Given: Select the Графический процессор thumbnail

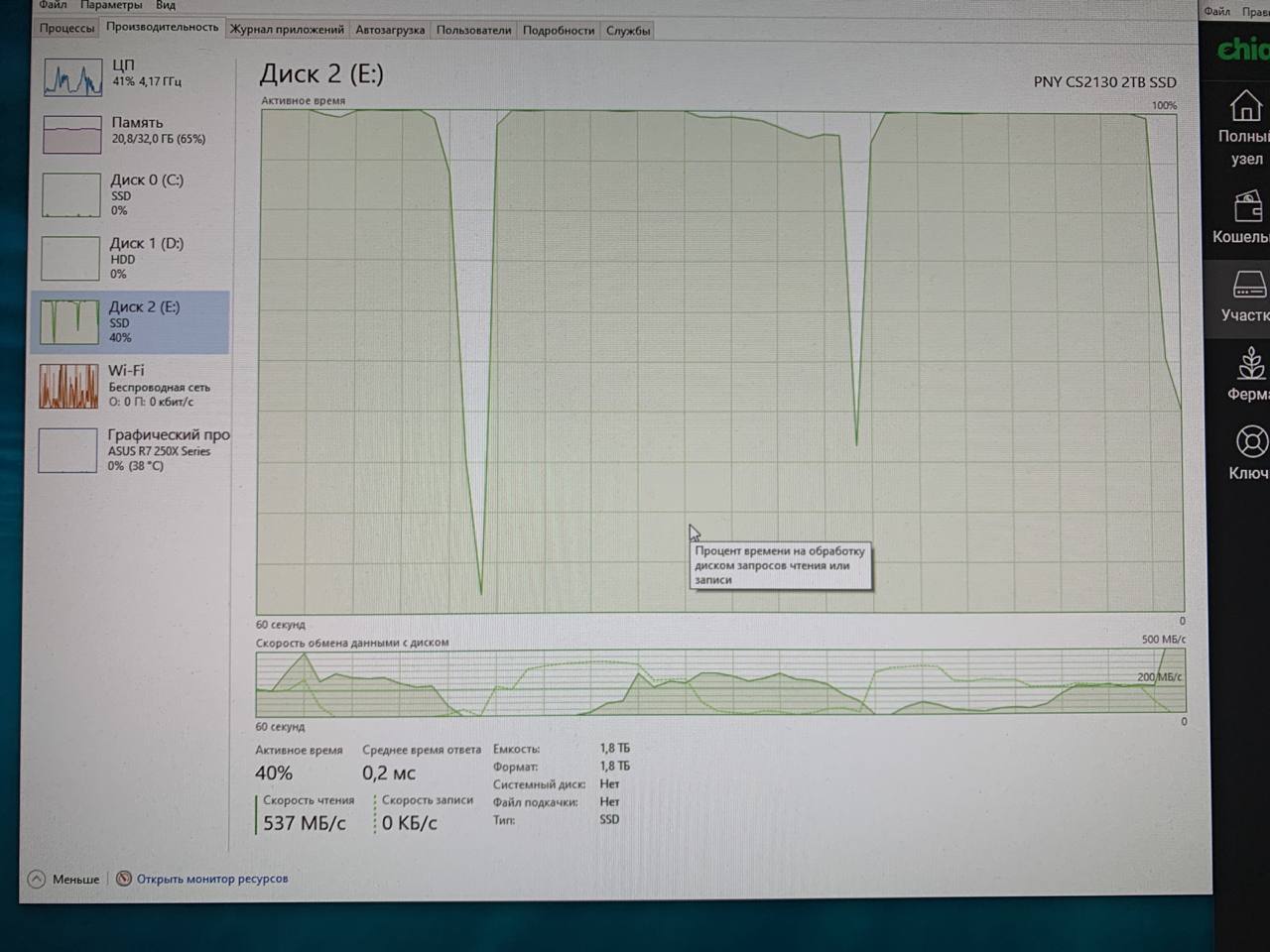Looking at the screenshot, I should click(x=67, y=450).
